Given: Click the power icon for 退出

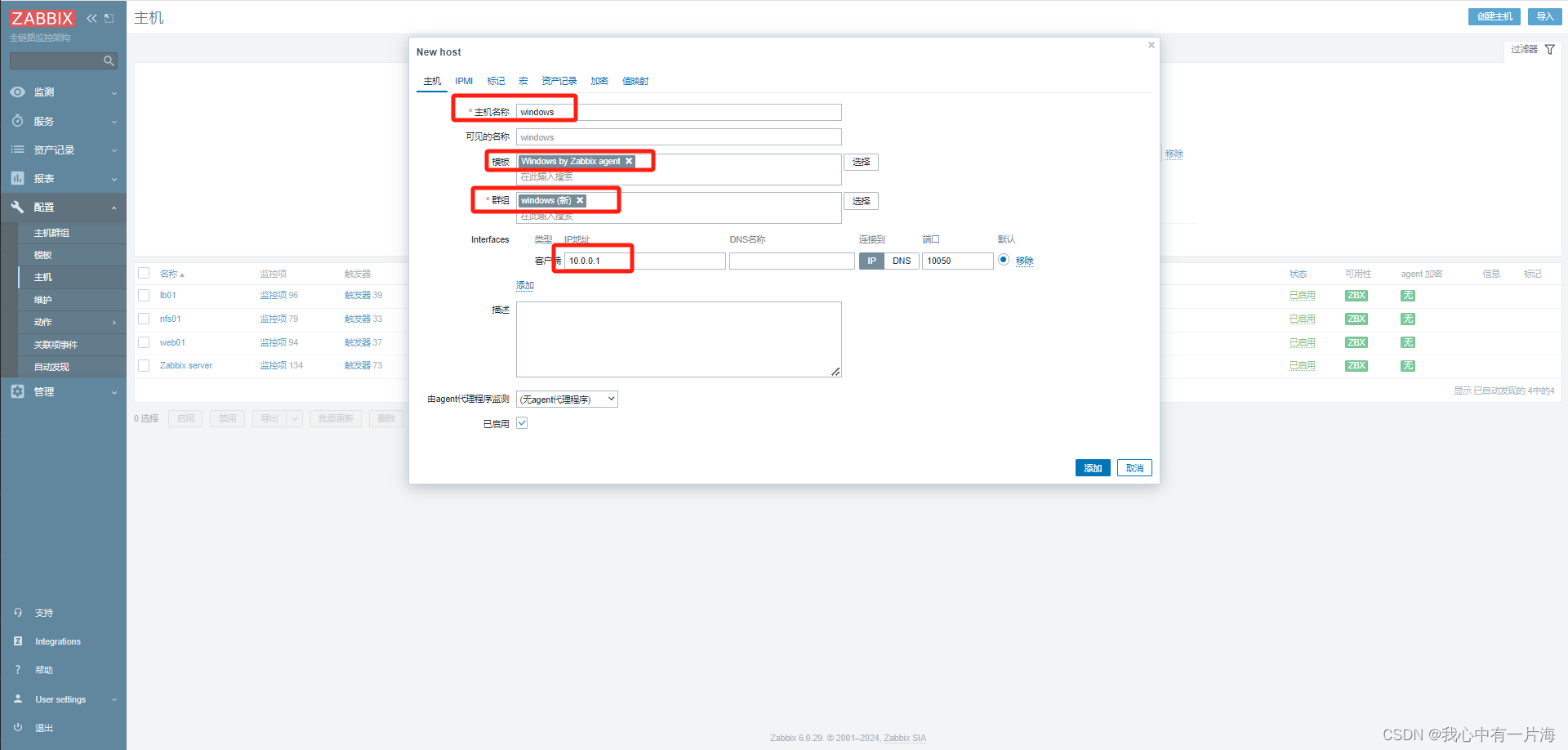Looking at the screenshot, I should point(18,727).
